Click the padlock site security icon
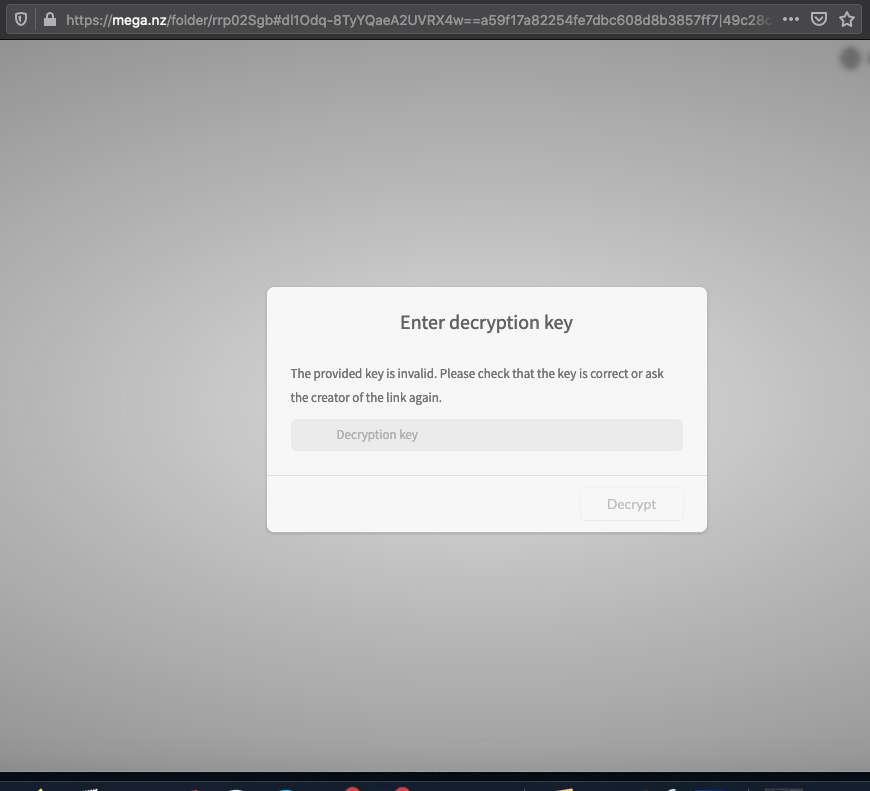This screenshot has height=791, width=870. click(48, 19)
